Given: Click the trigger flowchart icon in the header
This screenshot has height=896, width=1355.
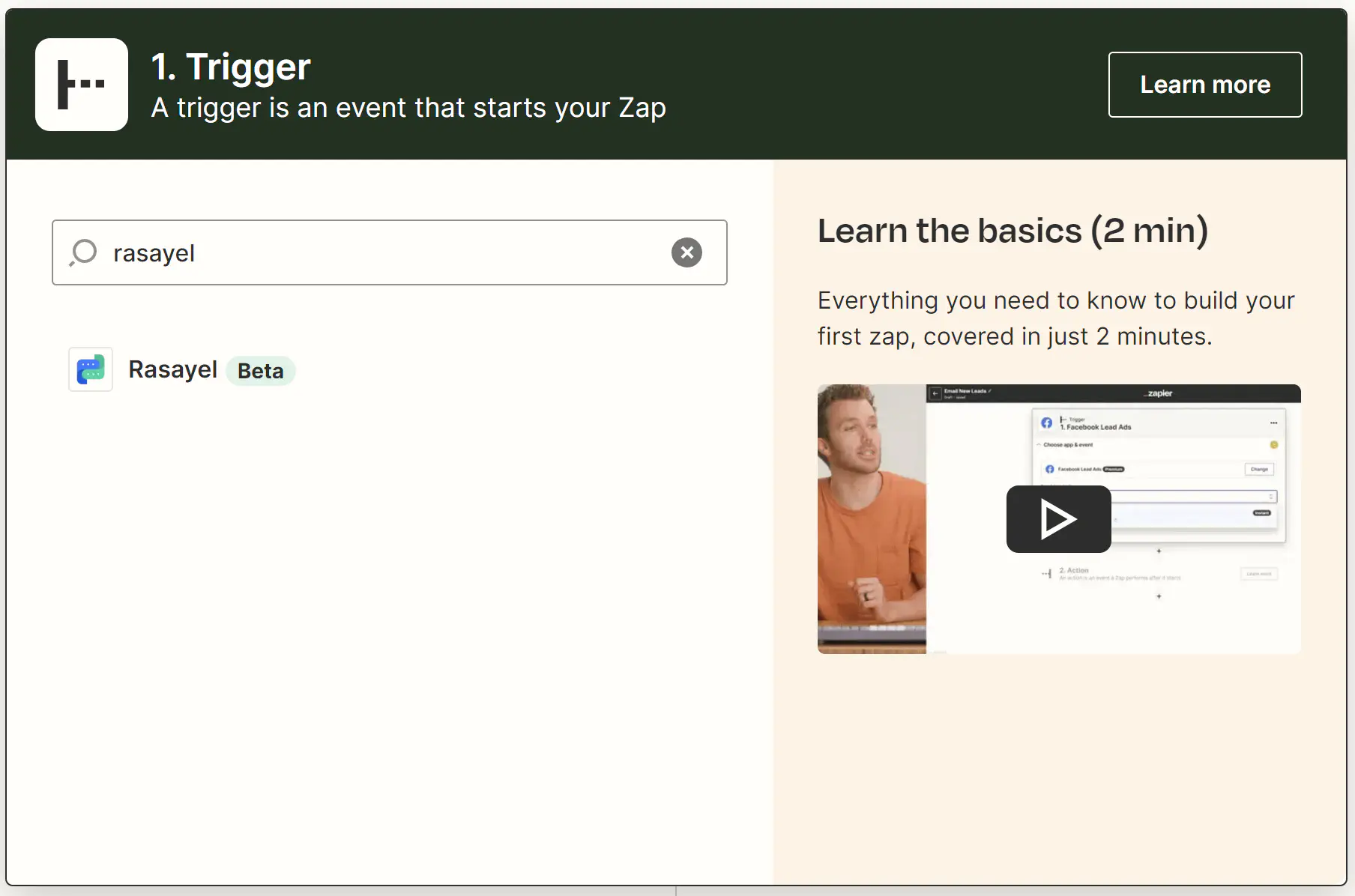Looking at the screenshot, I should tap(82, 85).
